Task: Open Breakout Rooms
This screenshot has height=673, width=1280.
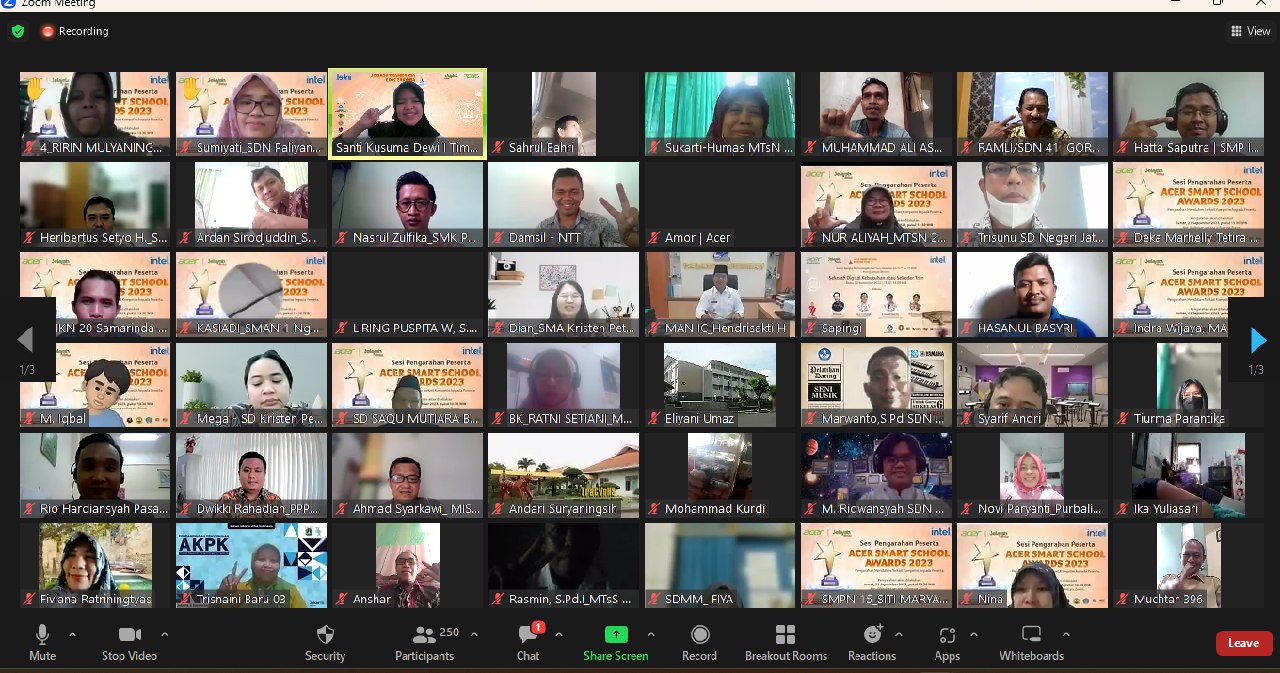Action: pyautogui.click(x=786, y=643)
